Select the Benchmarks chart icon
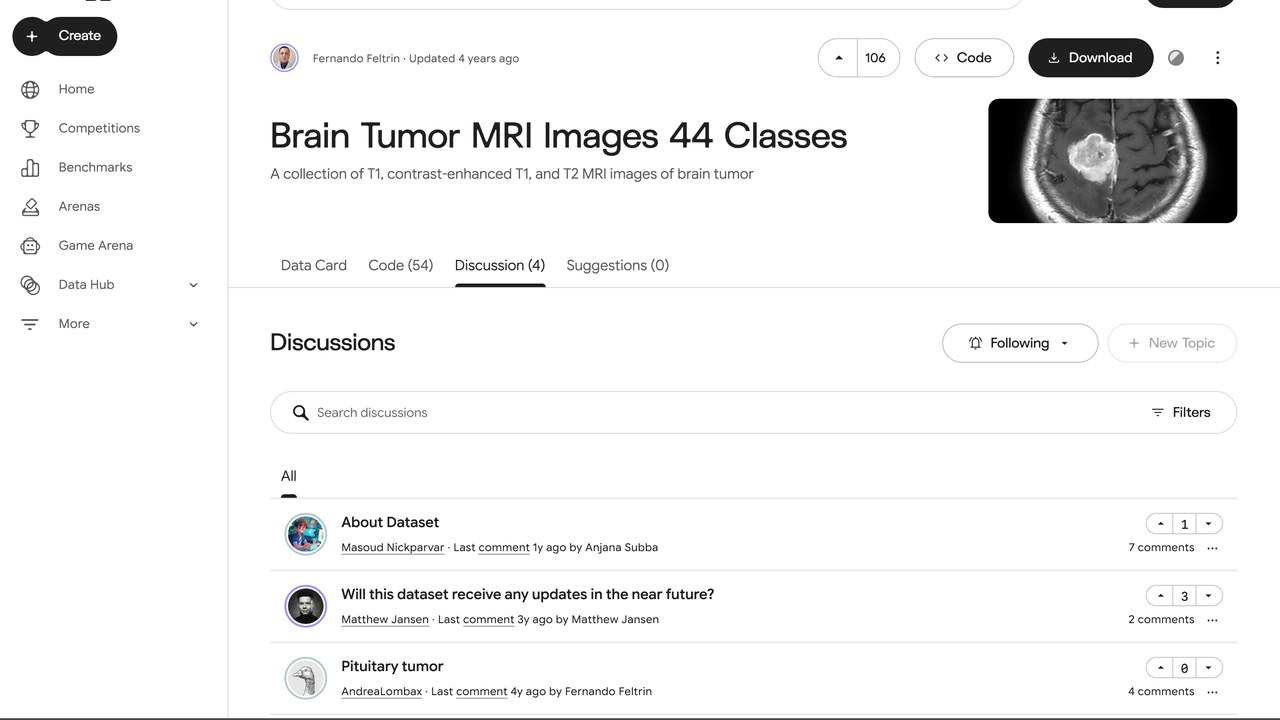The height and width of the screenshot is (720, 1280). pos(30,167)
